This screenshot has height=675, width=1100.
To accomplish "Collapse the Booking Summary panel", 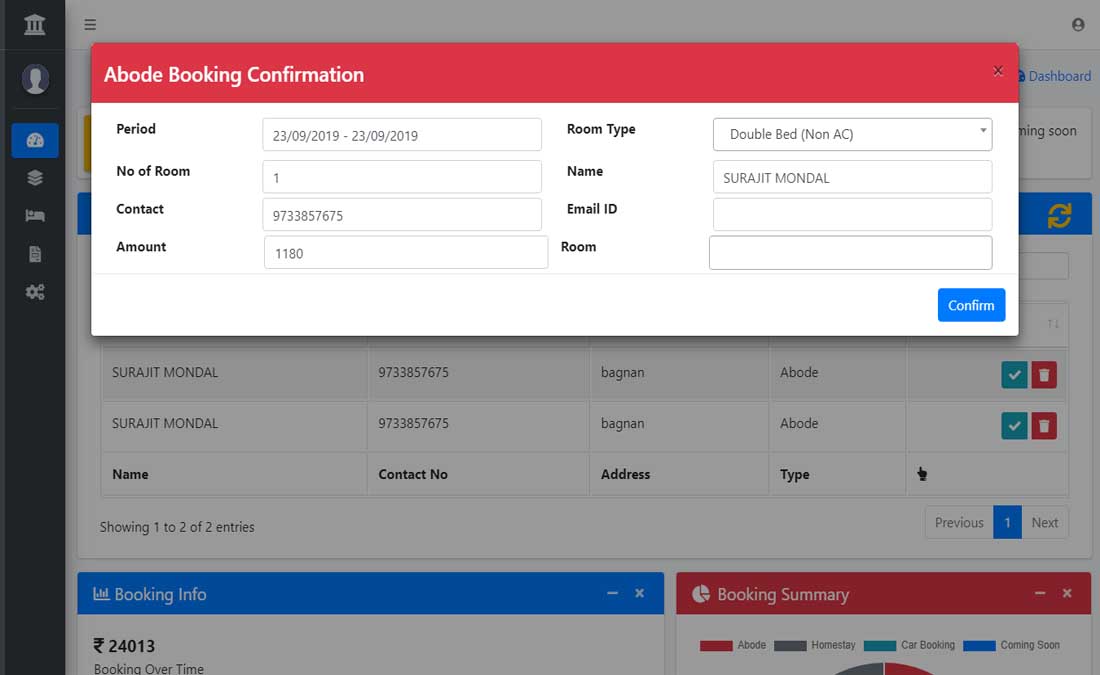I will [x=1040, y=593].
